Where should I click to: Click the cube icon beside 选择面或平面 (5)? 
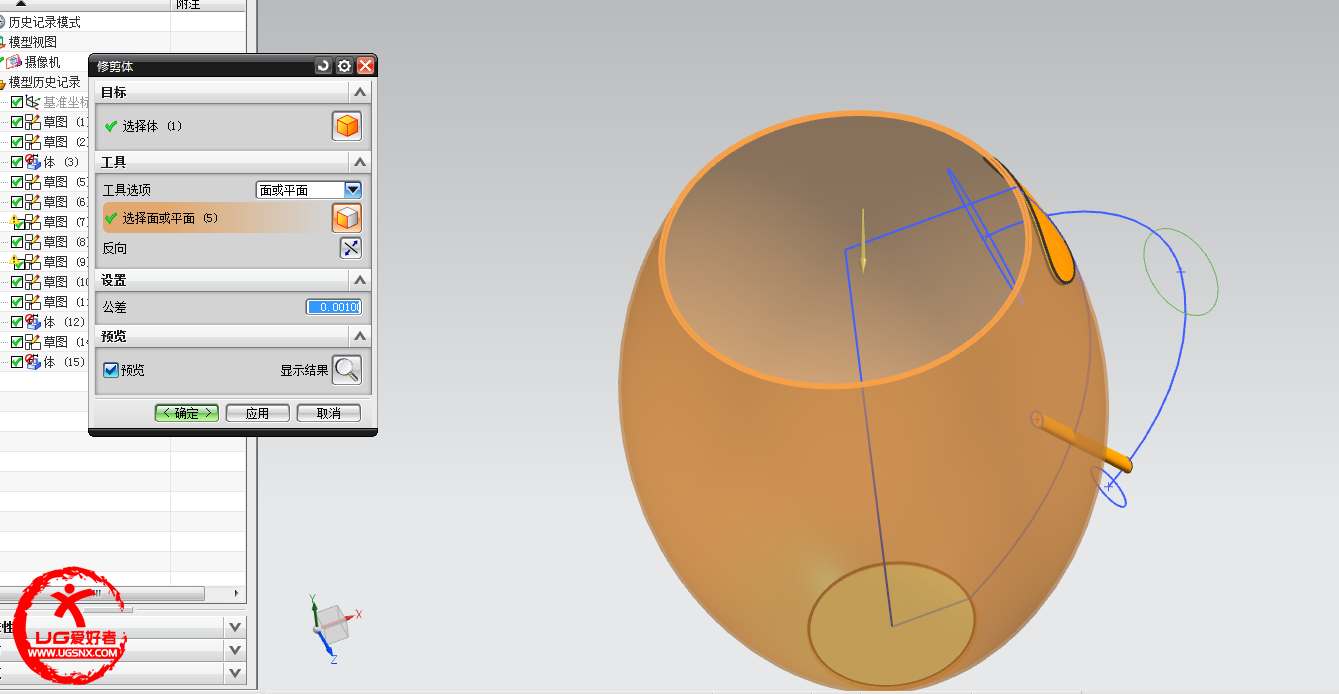[346, 218]
